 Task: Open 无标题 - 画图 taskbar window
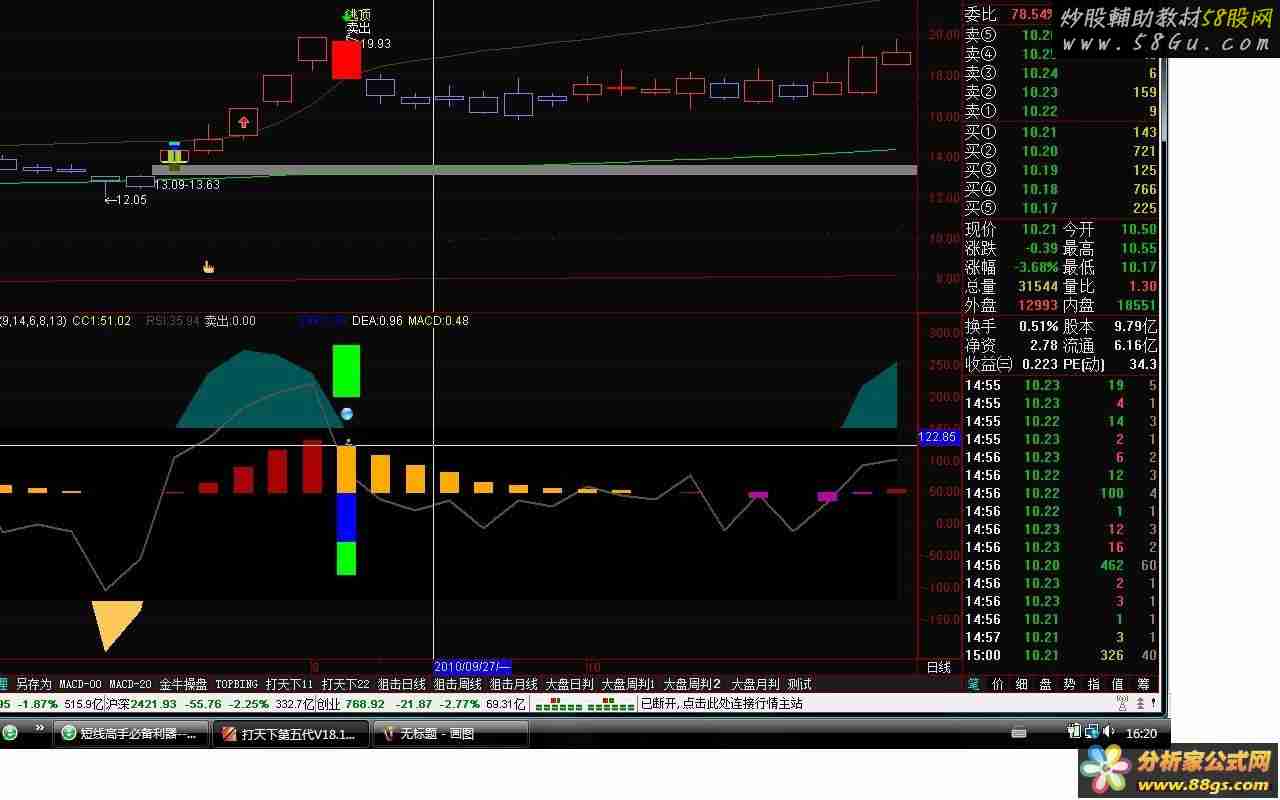click(450, 734)
